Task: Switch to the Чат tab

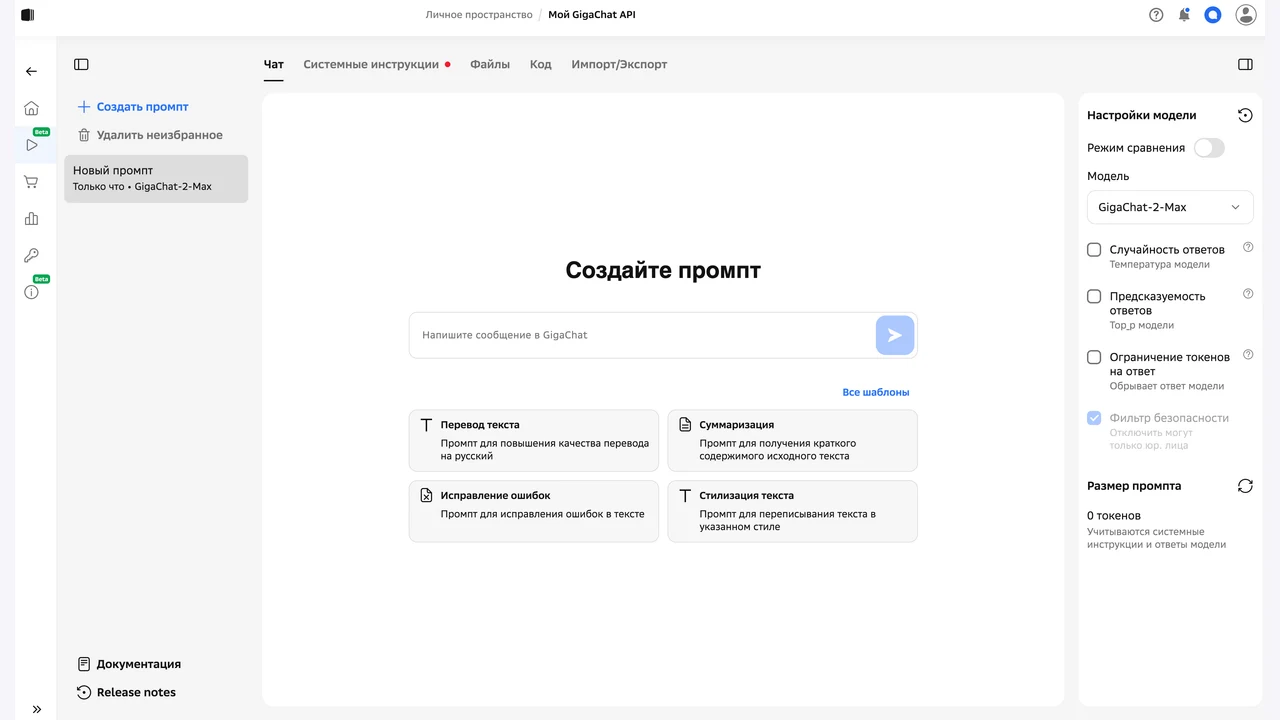Action: 274,64
